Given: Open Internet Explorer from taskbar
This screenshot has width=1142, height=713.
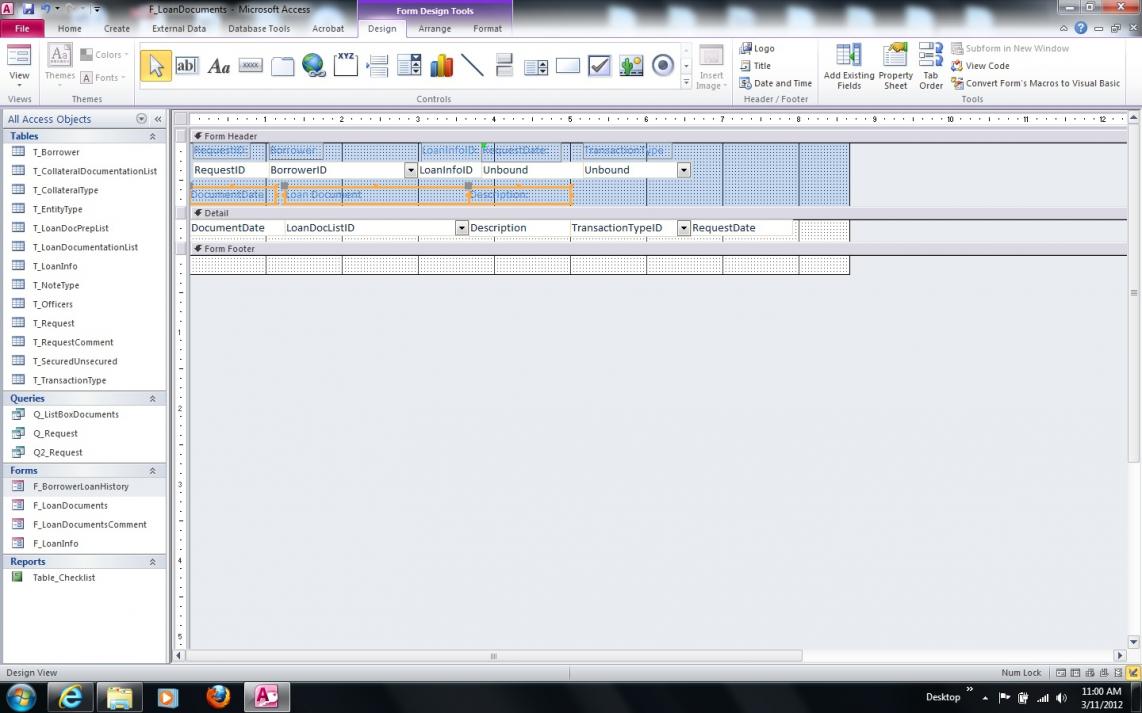Looking at the screenshot, I should click(71, 697).
